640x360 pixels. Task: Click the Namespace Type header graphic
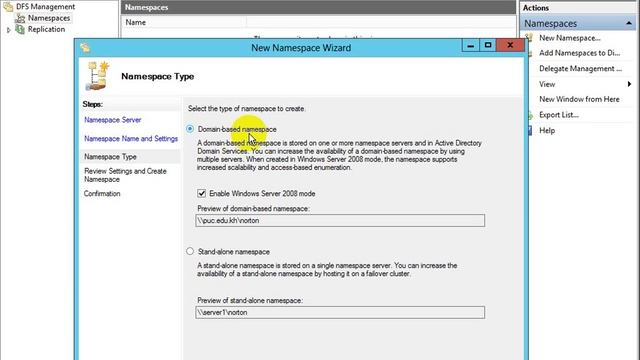click(98, 76)
